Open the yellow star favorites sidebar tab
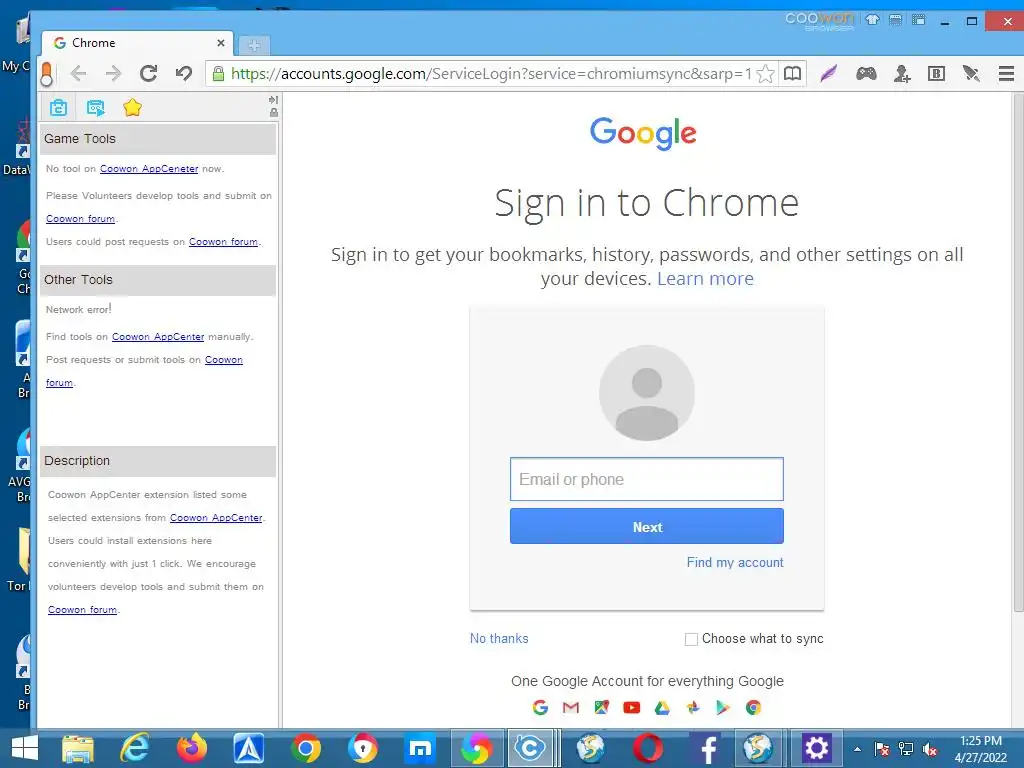Image resolution: width=1024 pixels, height=768 pixels. 133,107
